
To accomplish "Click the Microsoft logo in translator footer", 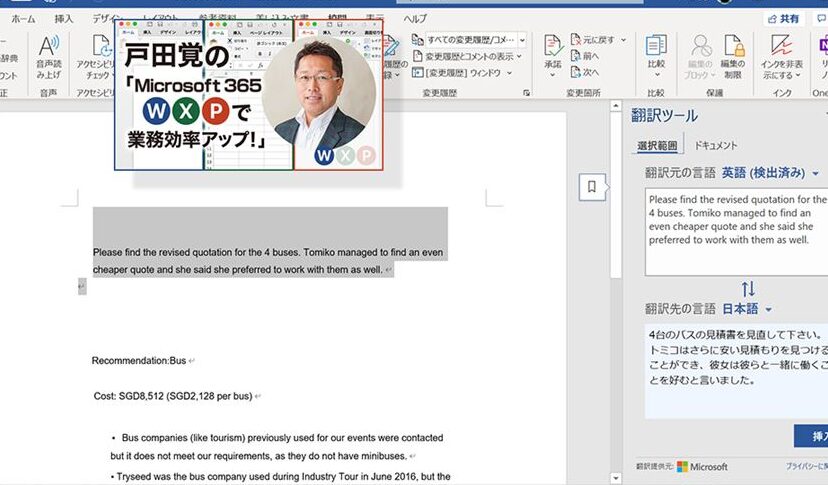I will tap(682, 467).
